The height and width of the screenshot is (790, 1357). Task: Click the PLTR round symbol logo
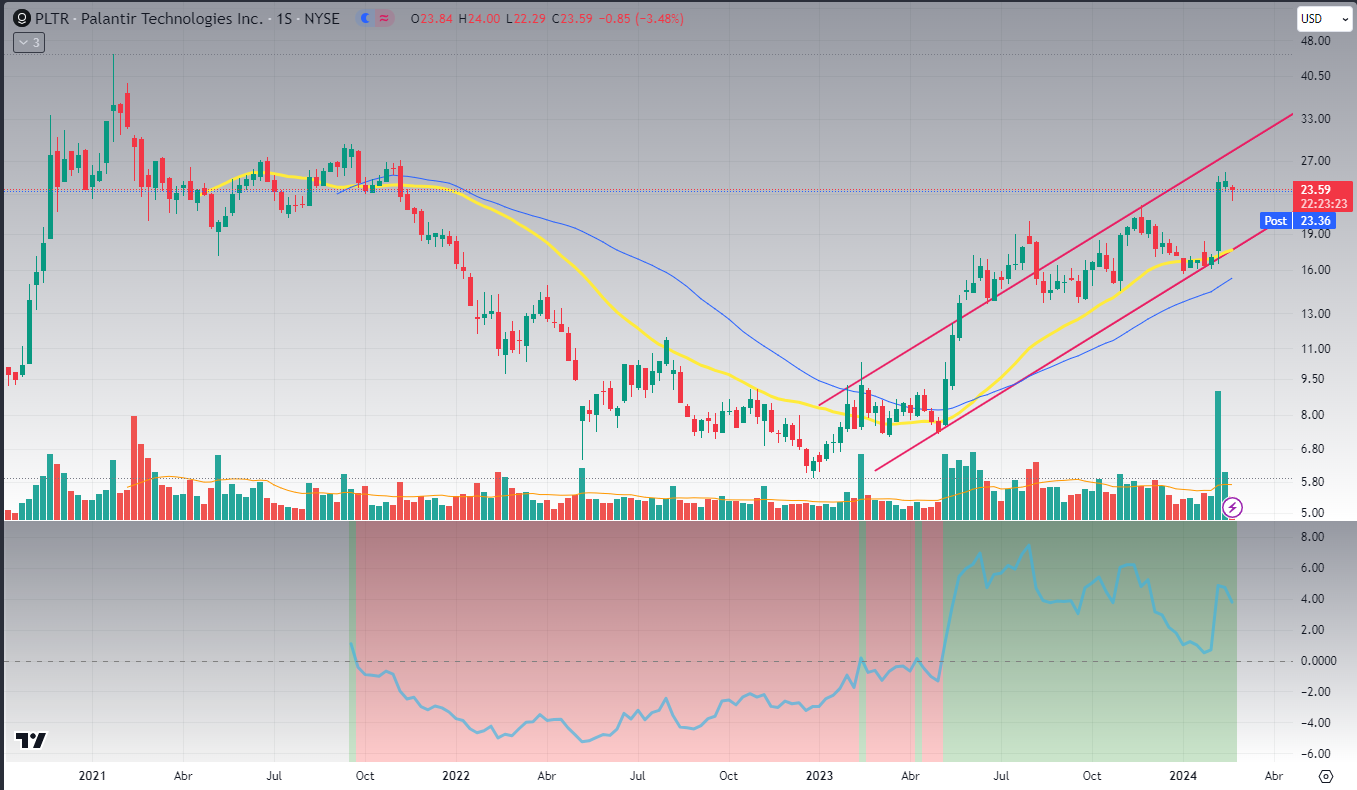[21, 19]
